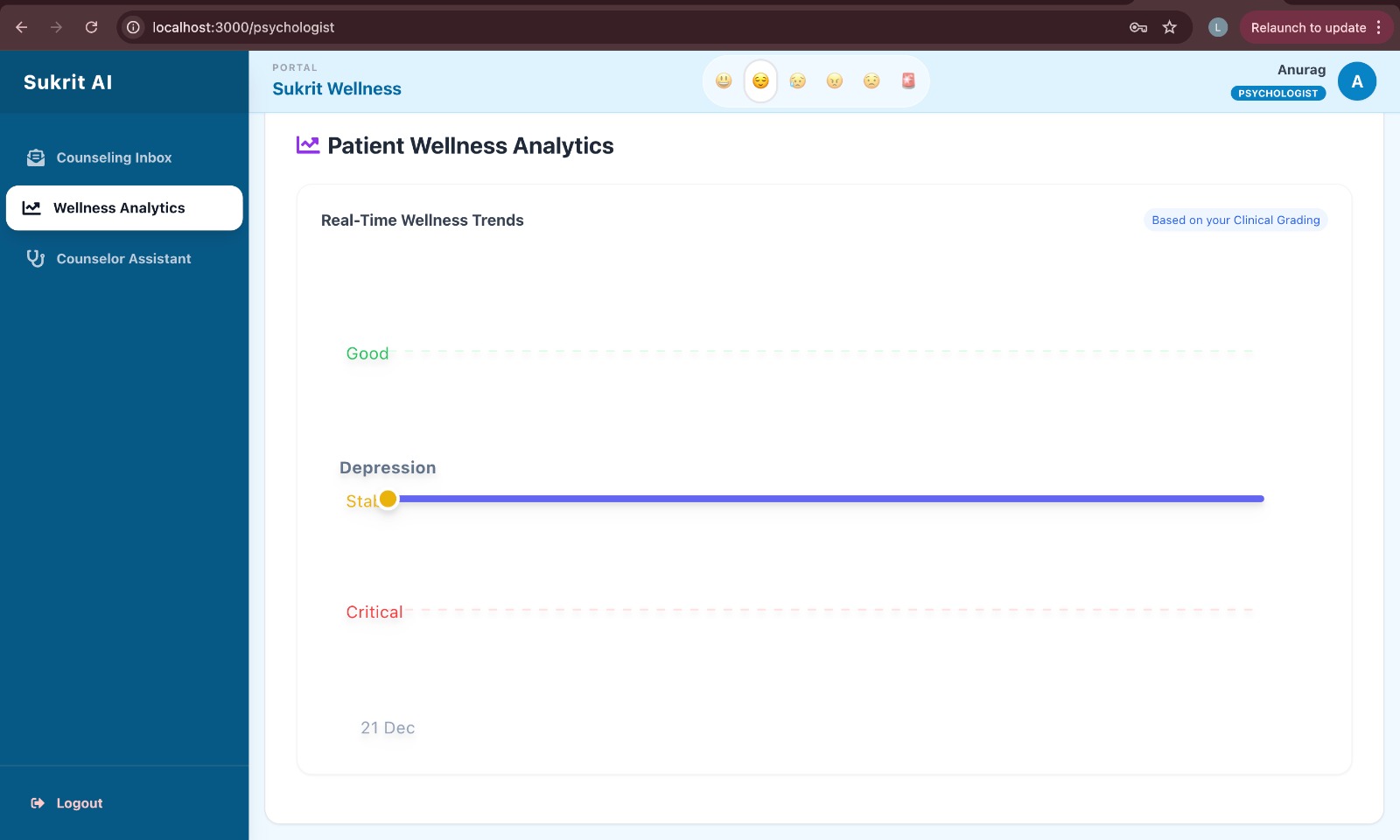Open the Chrome profile L avatar

click(1217, 27)
